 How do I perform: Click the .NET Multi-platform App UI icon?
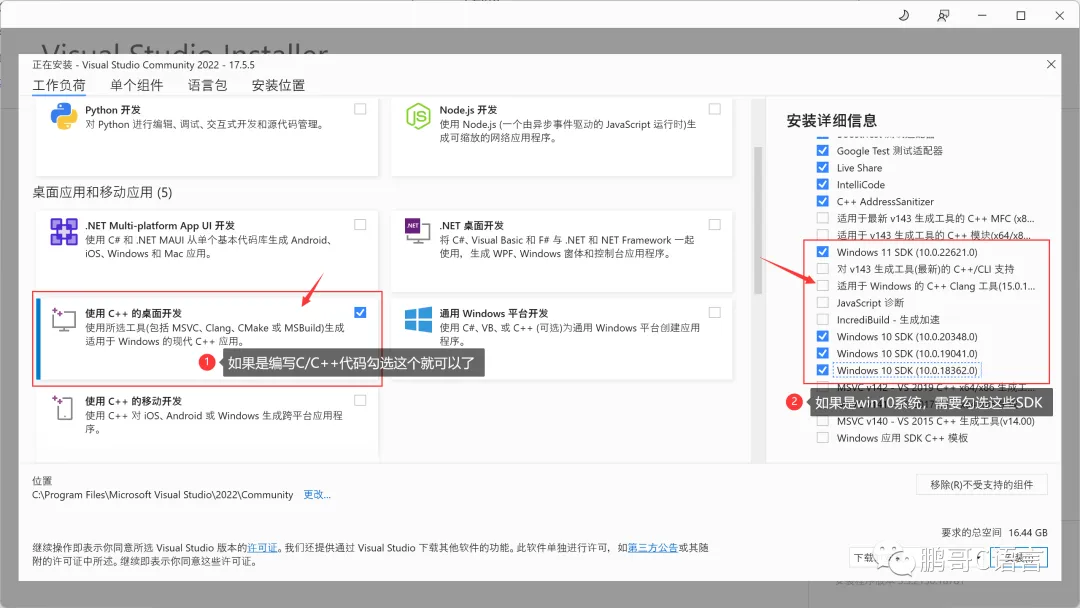click(63, 231)
